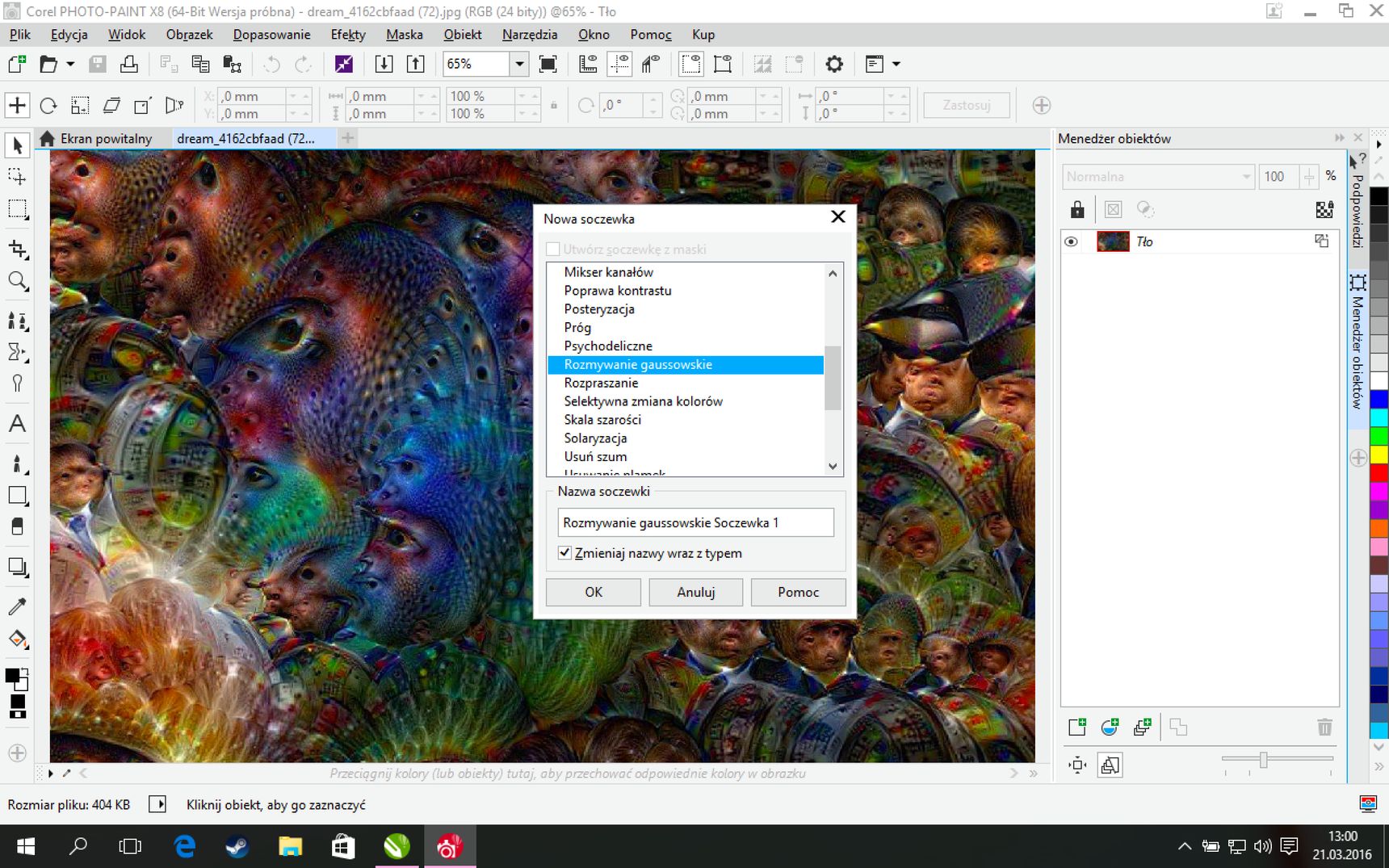Click New Object icon in object manager
Screen dimensions: 1389x868
pos(1077,728)
